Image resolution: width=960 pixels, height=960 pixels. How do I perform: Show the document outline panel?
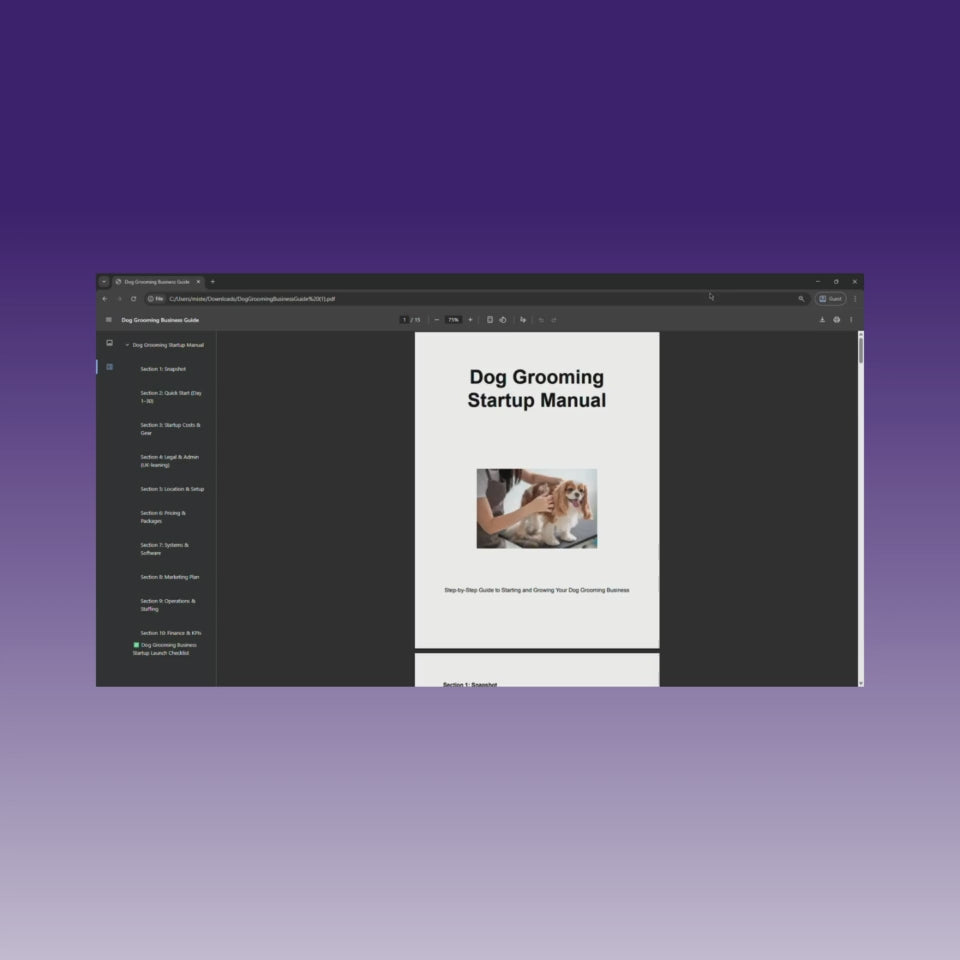pyautogui.click(x=109, y=367)
